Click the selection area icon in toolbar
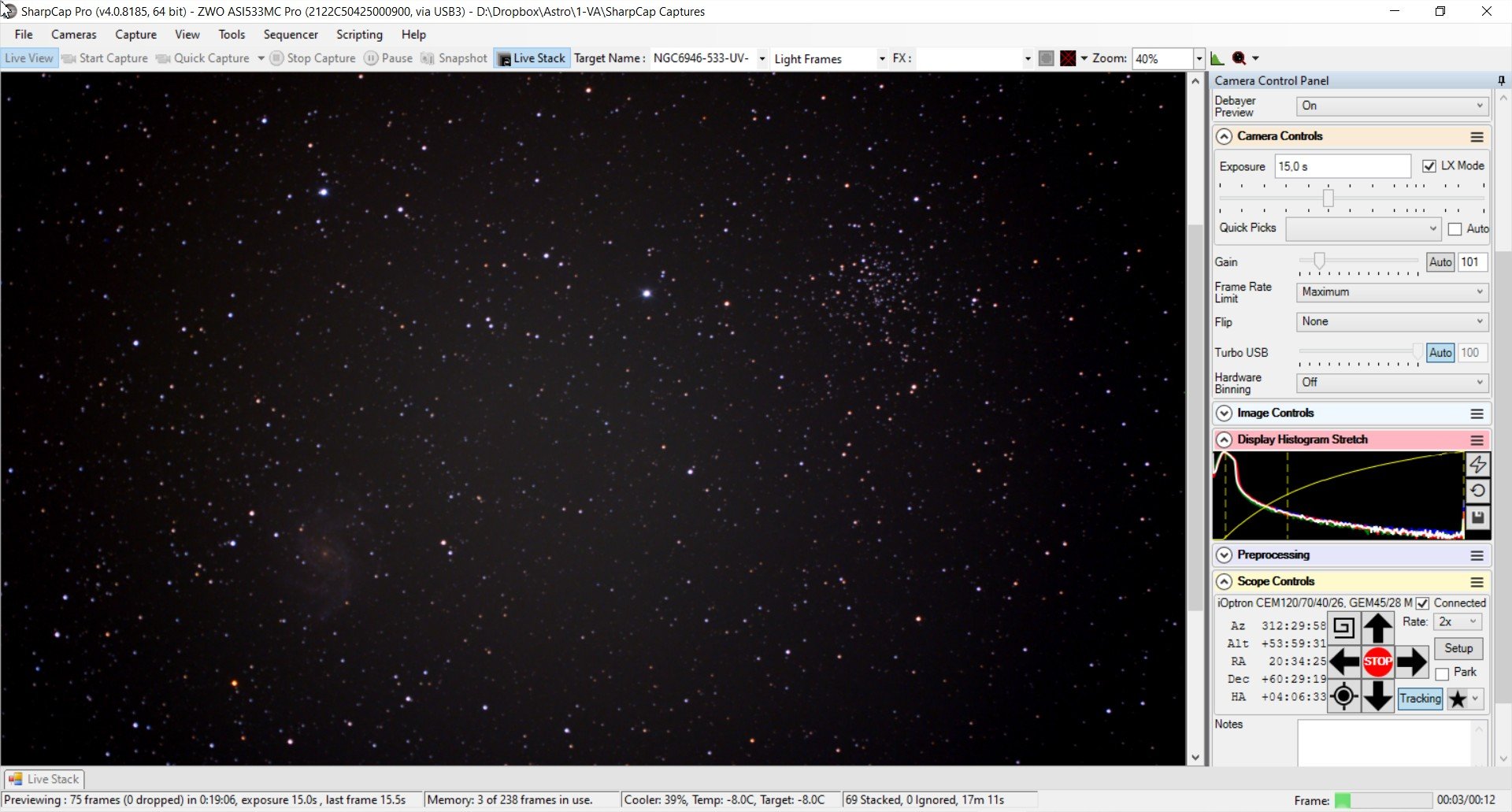This screenshot has height=812, width=1512. click(x=1046, y=58)
